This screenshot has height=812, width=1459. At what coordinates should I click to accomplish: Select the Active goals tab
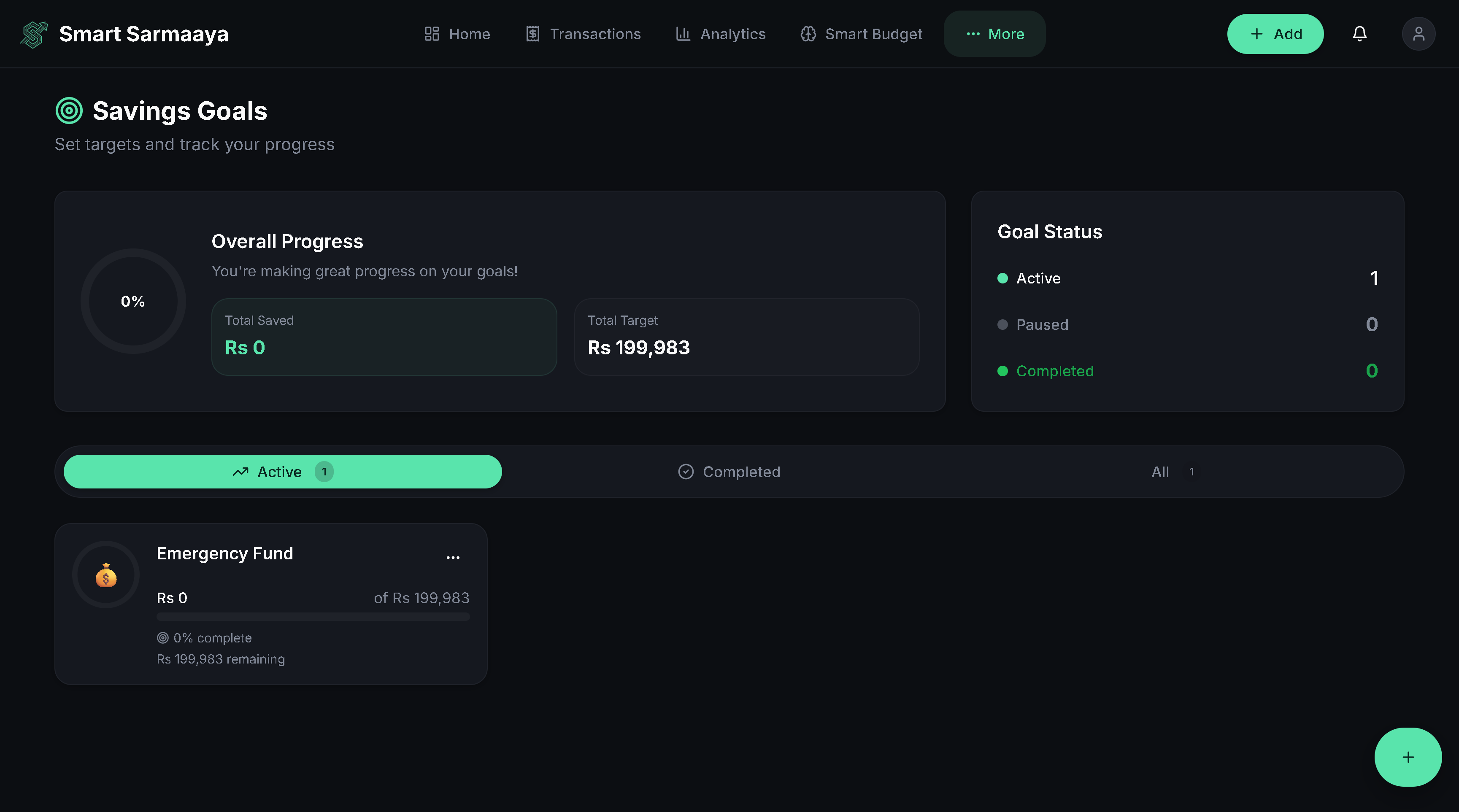[283, 472]
